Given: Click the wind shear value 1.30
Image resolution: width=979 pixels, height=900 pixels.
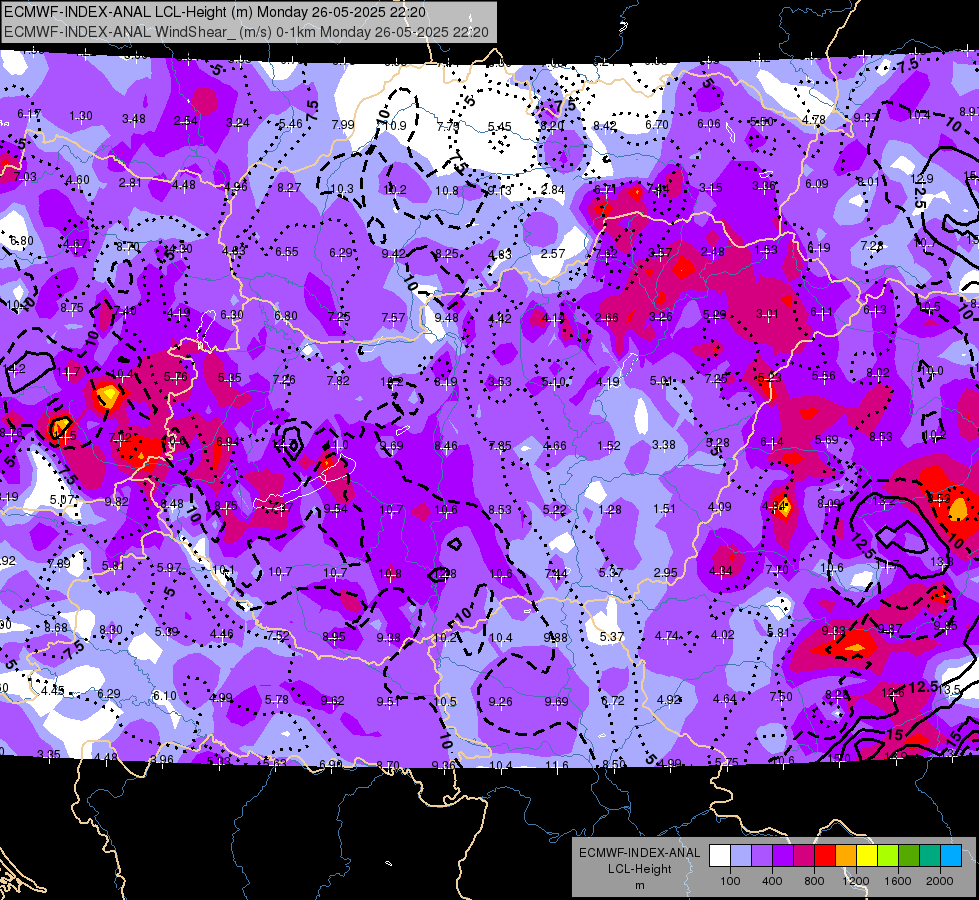Looking at the screenshot, I should (x=81, y=116).
